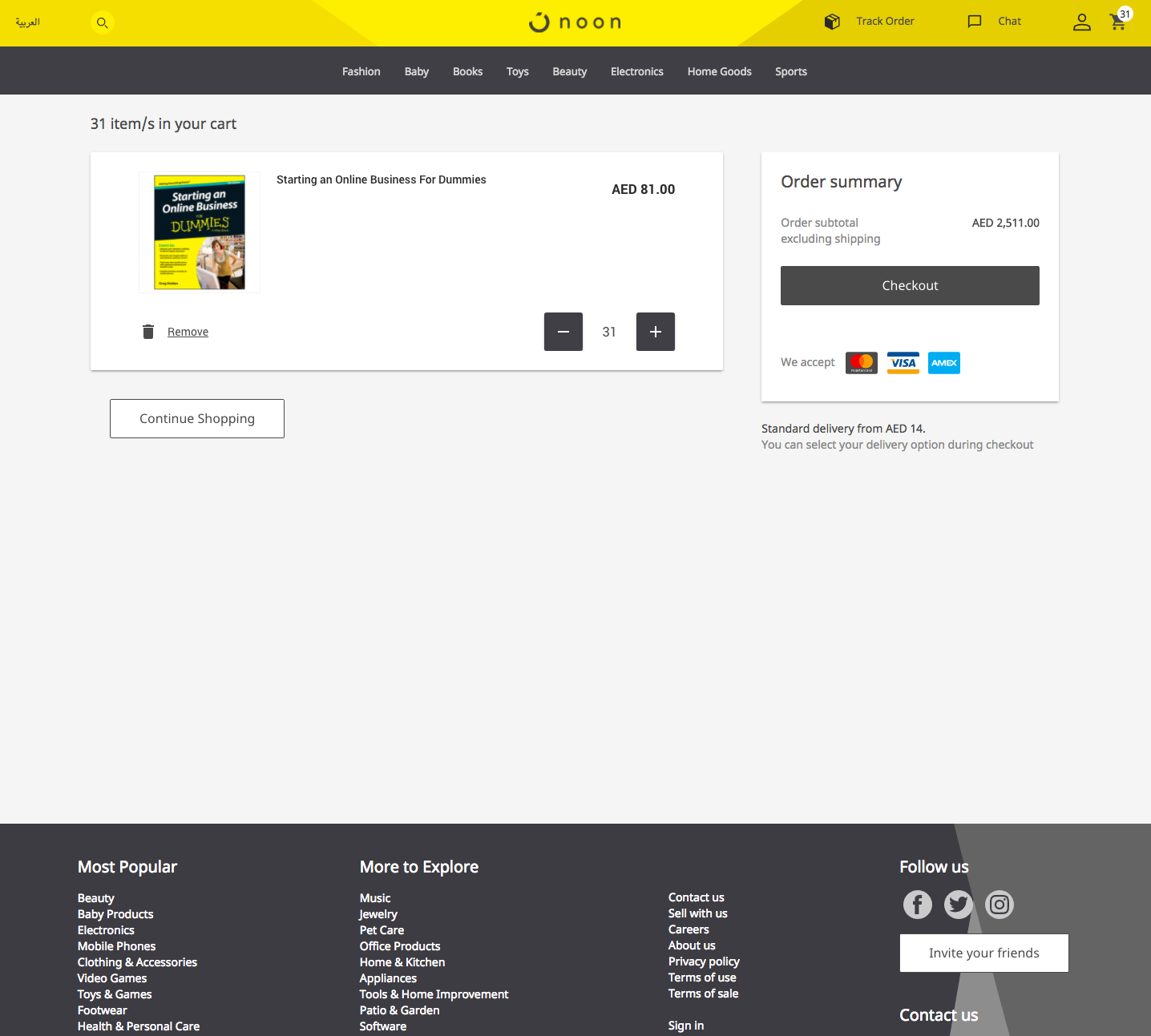Open footer Baby Products link
The height and width of the screenshot is (1036, 1151).
[115, 914]
